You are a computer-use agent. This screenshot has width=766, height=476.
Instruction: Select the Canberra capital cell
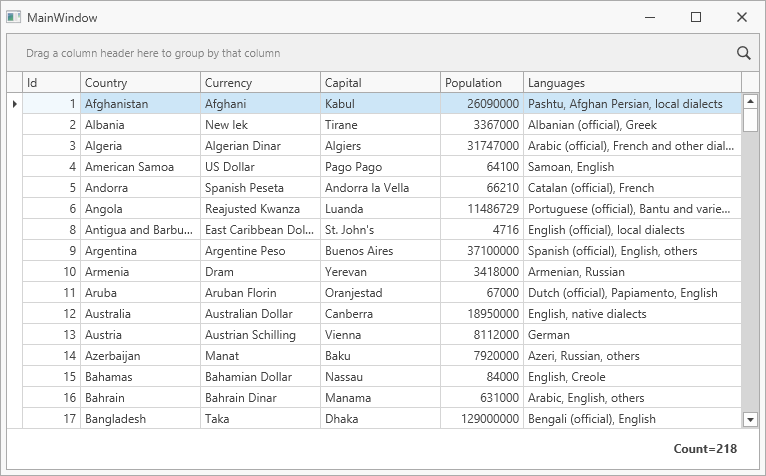pos(381,314)
